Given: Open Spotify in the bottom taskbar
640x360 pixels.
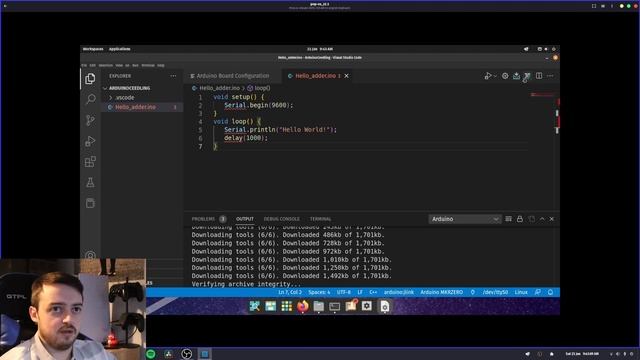Looking at the screenshot, I should tap(151, 354).
